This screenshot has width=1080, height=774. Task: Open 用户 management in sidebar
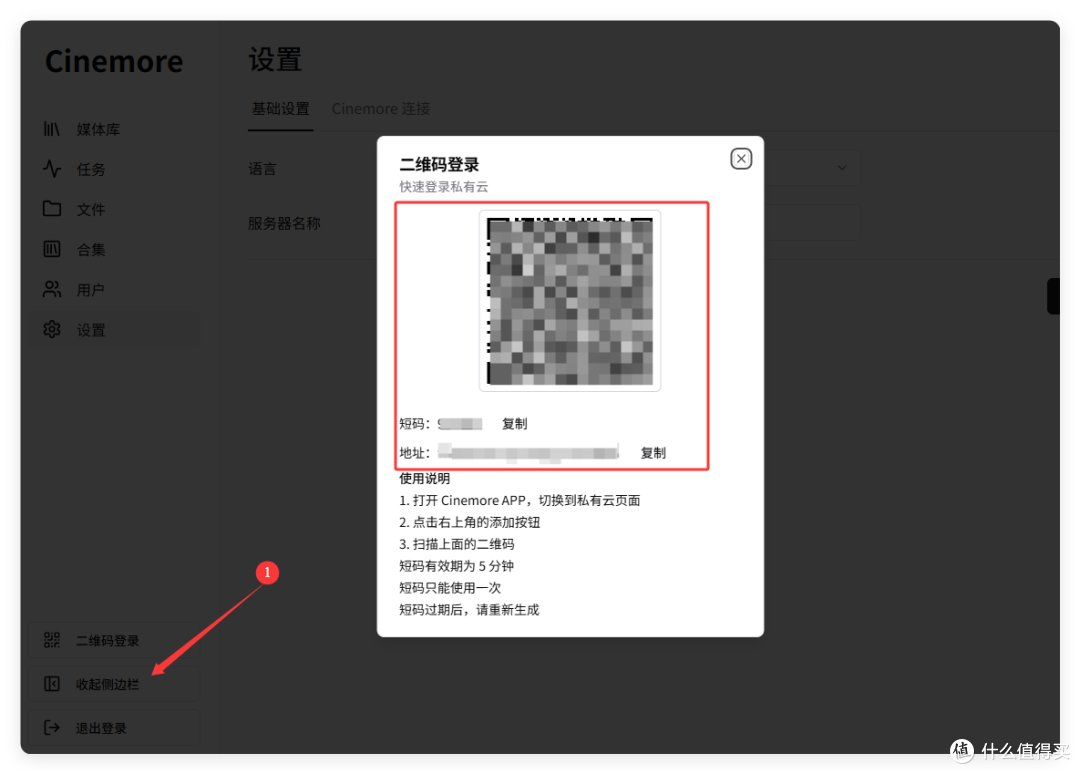point(114,290)
